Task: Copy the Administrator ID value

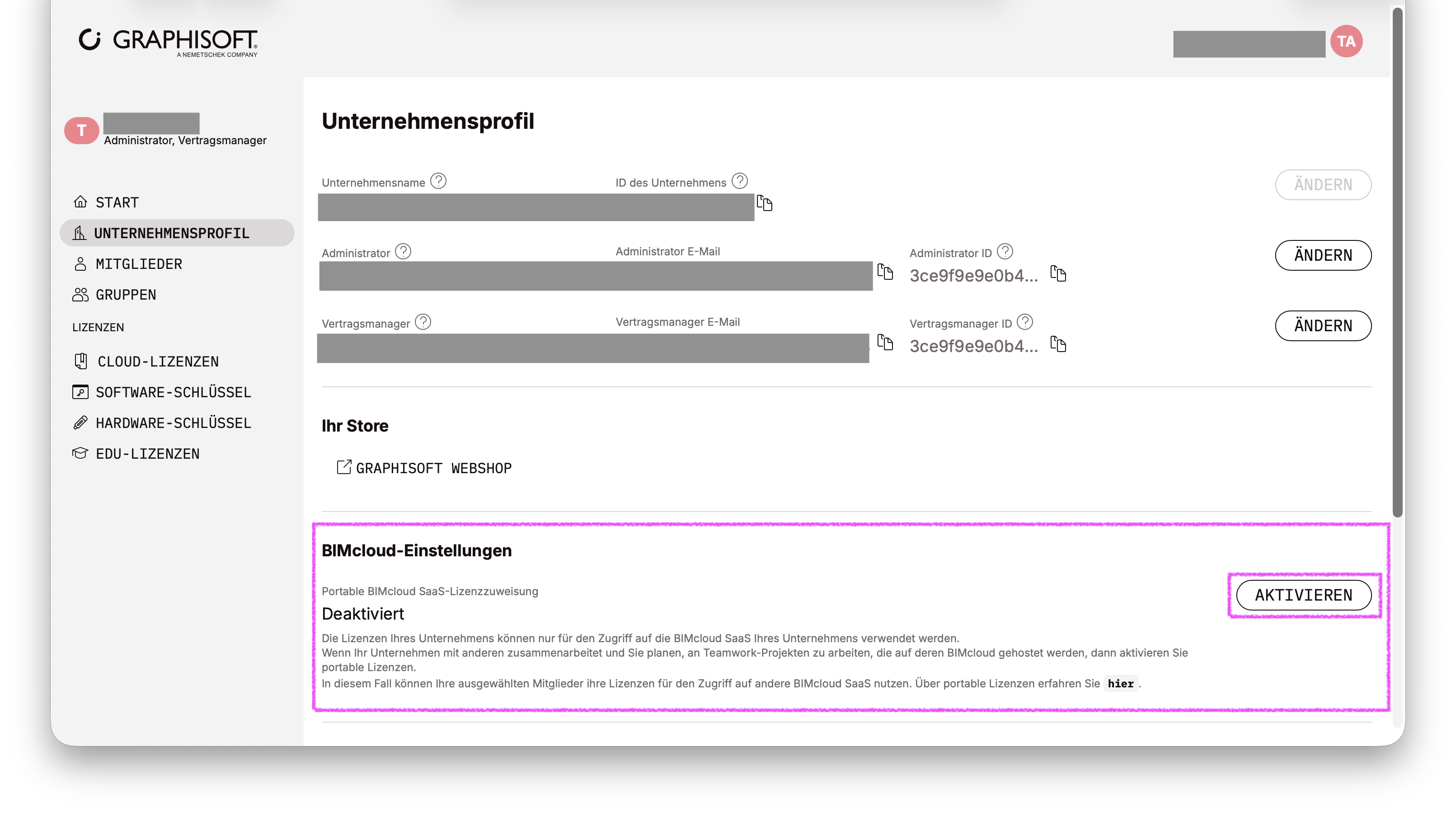Action: click(1058, 274)
